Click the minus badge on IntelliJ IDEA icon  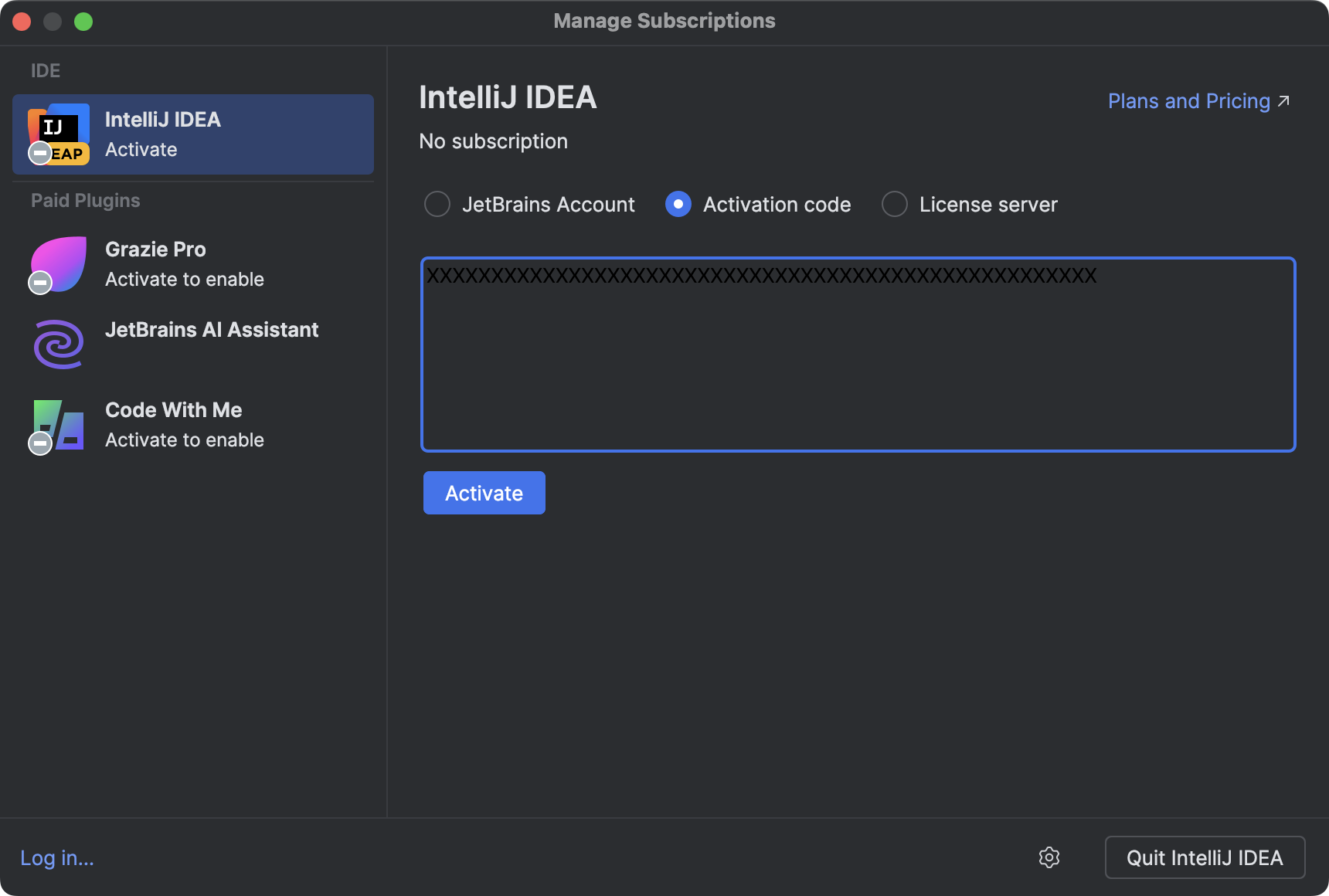click(x=39, y=151)
